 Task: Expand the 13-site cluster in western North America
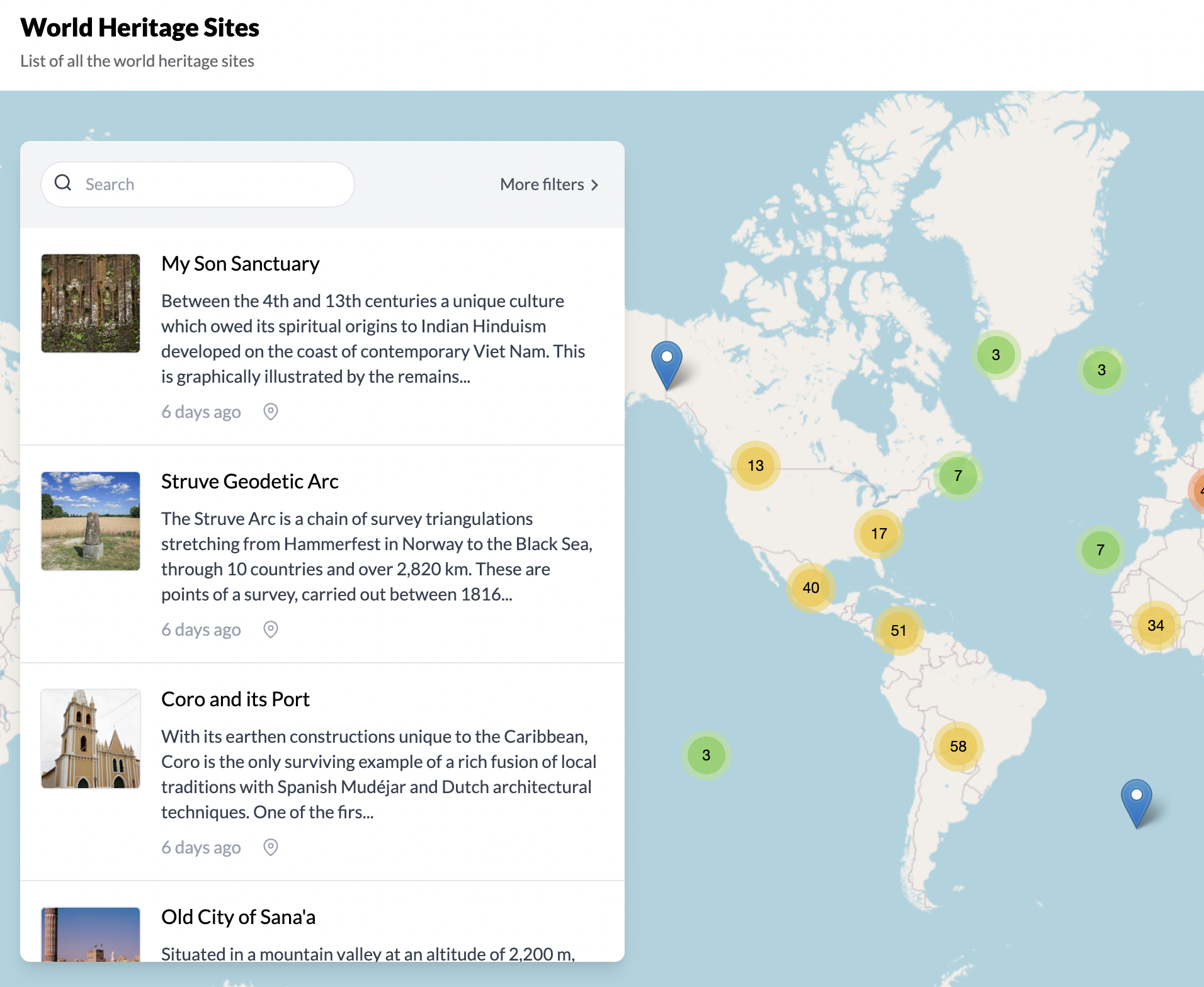pos(754,465)
